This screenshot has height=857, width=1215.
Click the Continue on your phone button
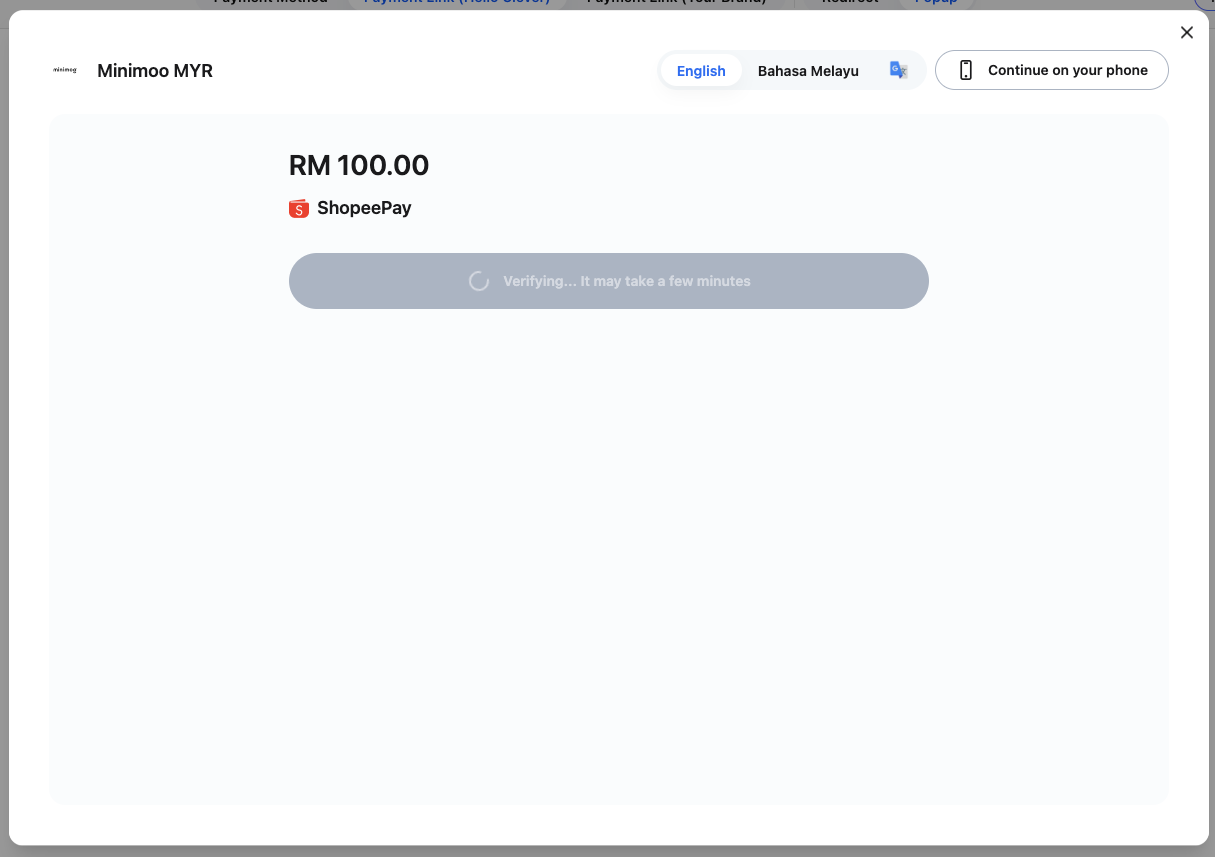(1051, 70)
